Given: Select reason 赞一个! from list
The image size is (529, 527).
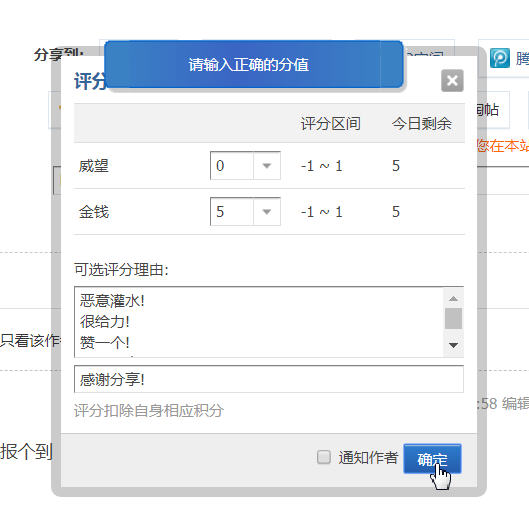Looking at the screenshot, I should (x=105, y=343).
